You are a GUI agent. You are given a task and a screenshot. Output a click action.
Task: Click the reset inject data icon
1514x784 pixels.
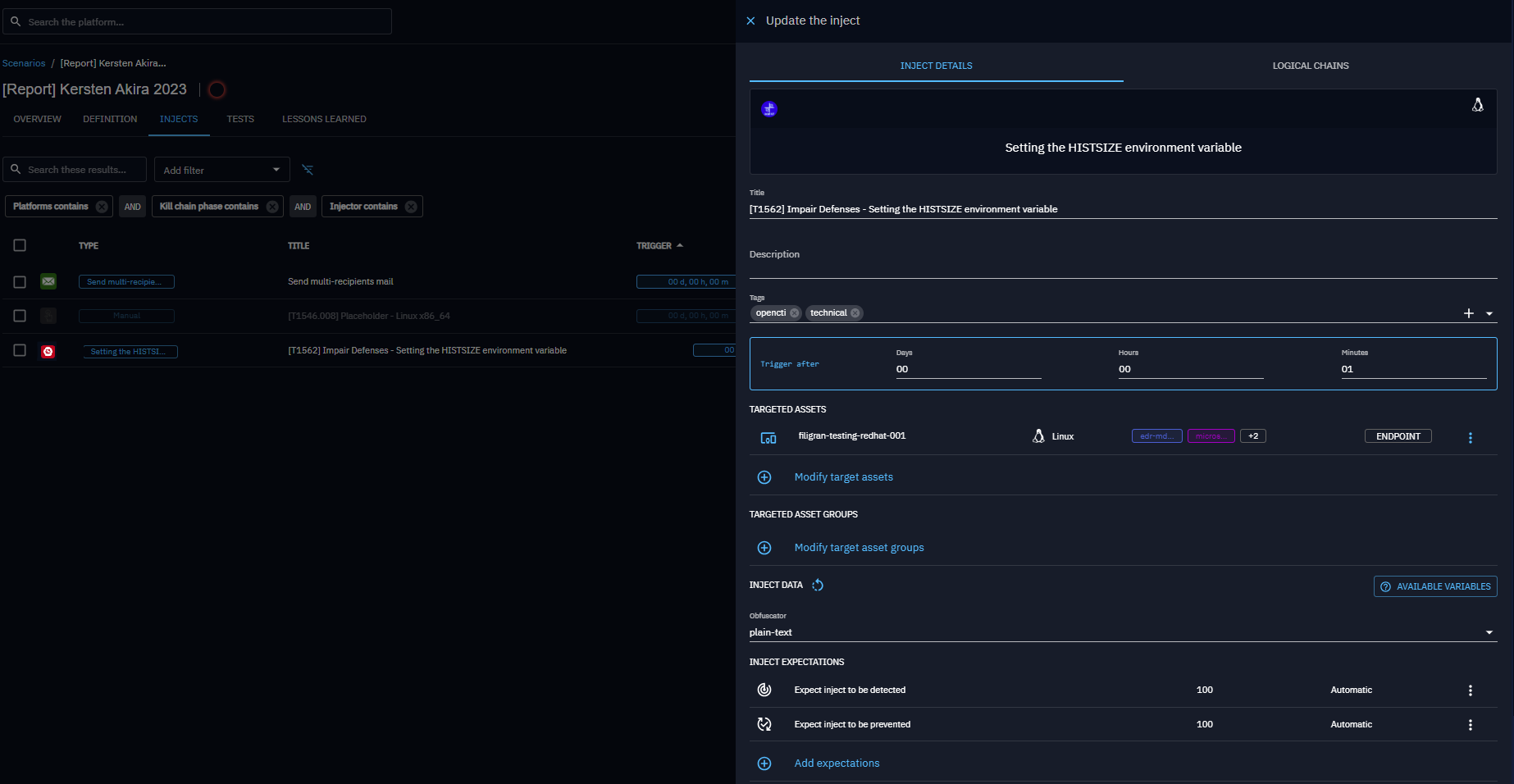pos(818,586)
